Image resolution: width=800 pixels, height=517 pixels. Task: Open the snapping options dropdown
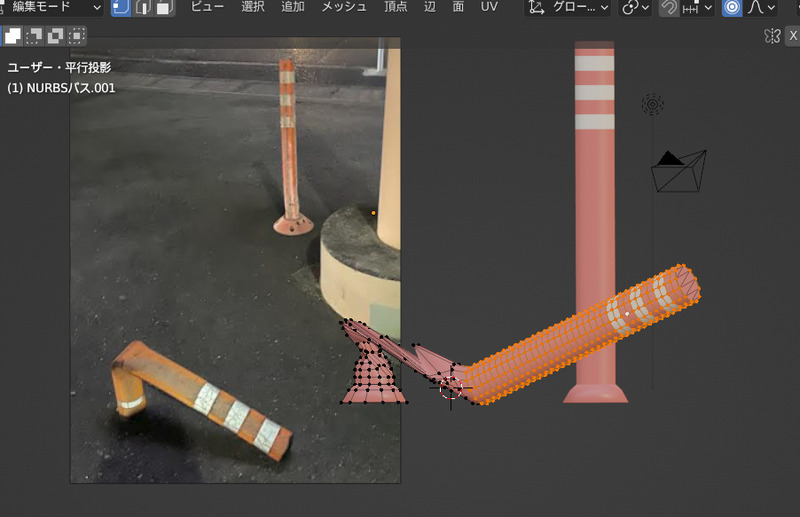[697, 7]
